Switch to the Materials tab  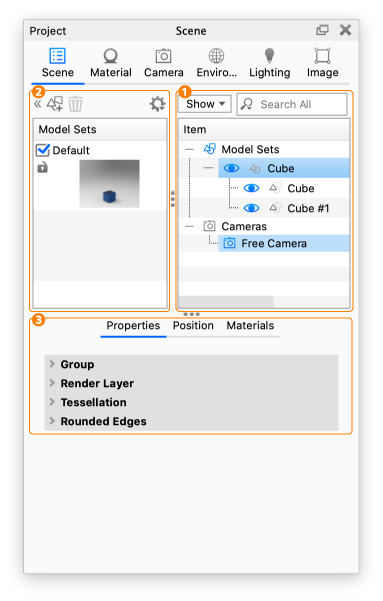click(250, 325)
